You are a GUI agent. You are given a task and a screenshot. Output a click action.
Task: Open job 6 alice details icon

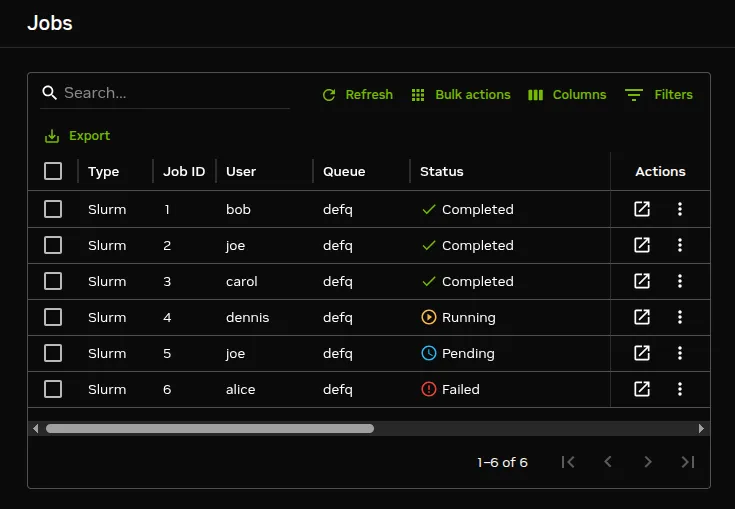642,389
